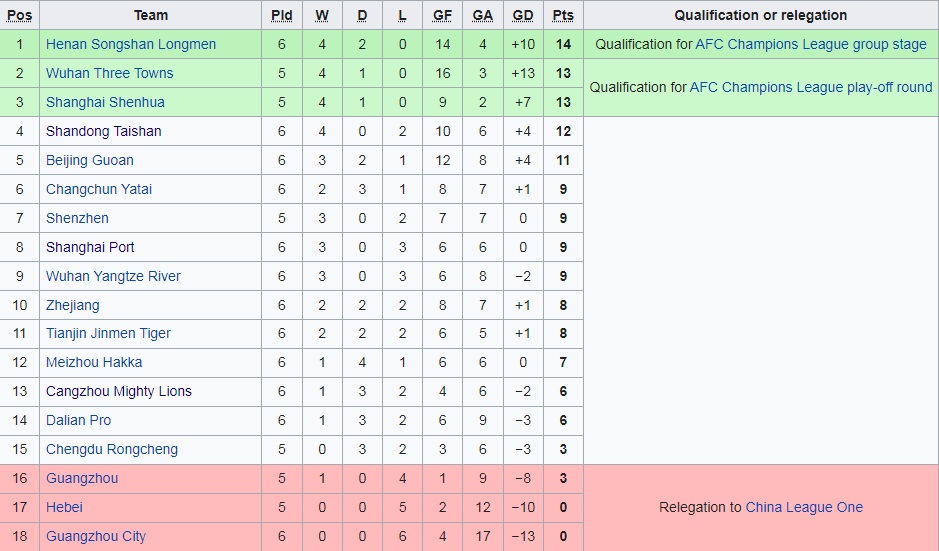Click AFC Champions League play-off round link
This screenshot has width=939, height=551.
pos(811,87)
